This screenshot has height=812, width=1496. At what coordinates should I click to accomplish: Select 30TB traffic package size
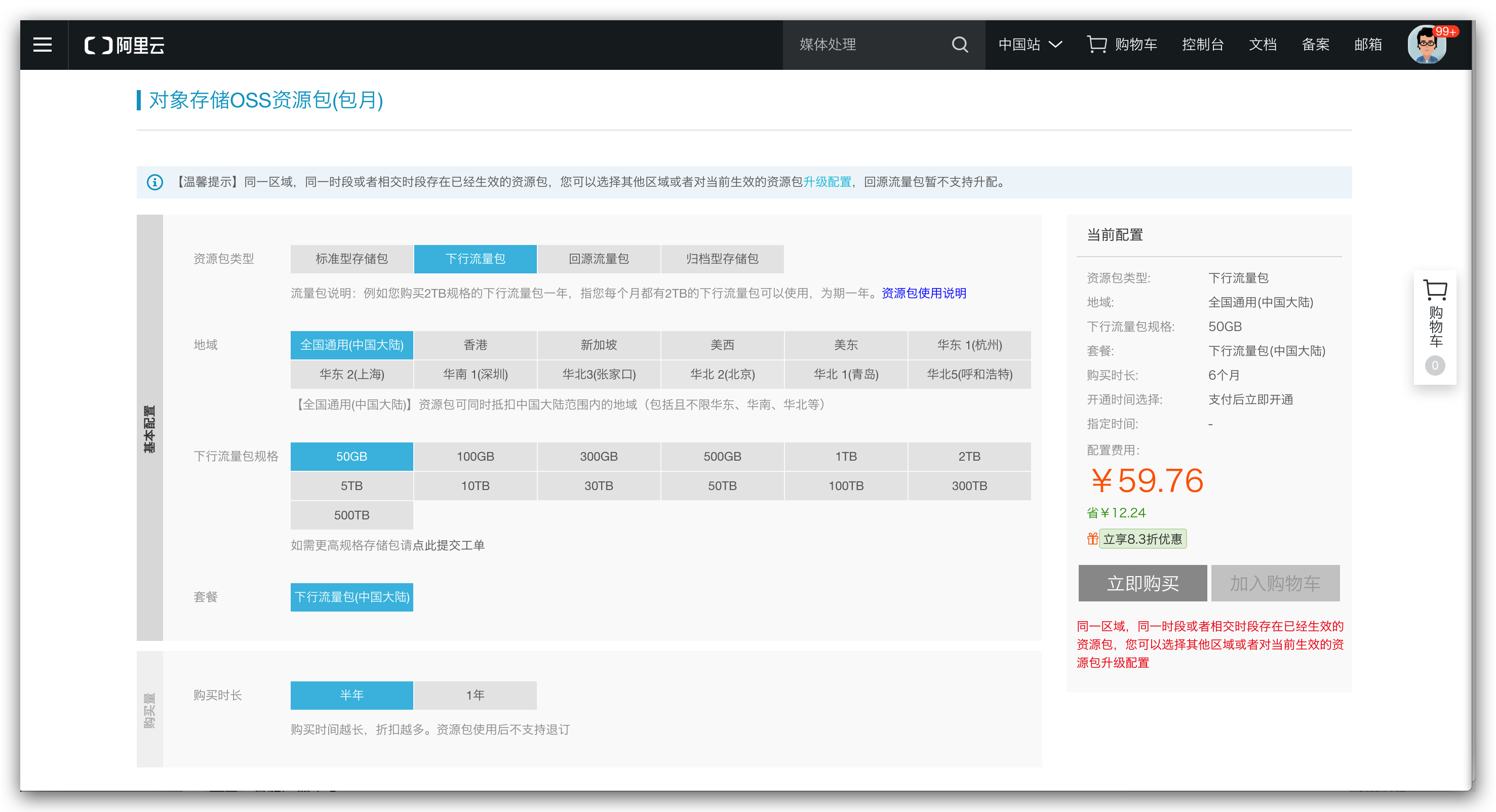coord(599,486)
